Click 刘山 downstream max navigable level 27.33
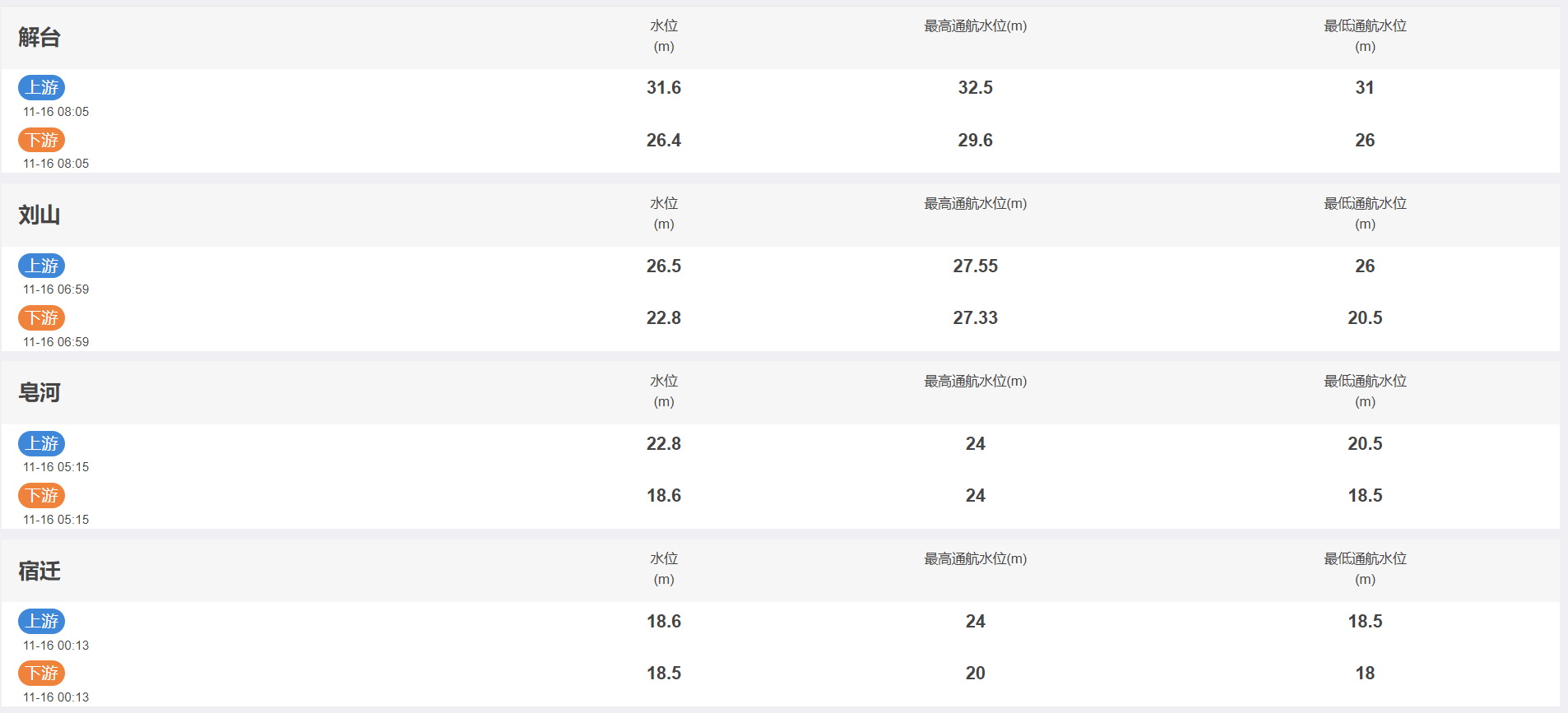 point(975,317)
